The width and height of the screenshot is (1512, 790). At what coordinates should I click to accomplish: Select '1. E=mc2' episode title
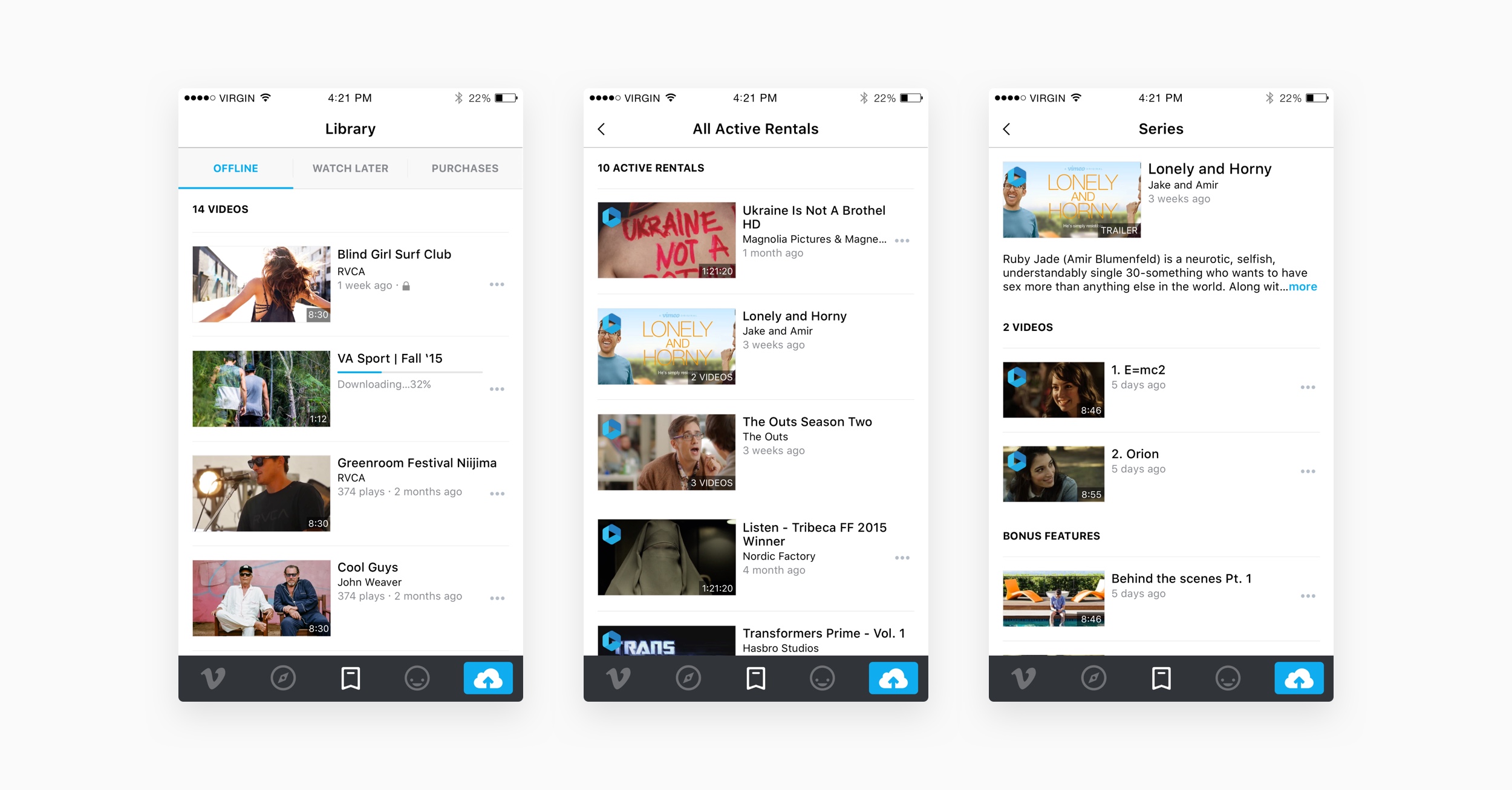pos(1138,370)
